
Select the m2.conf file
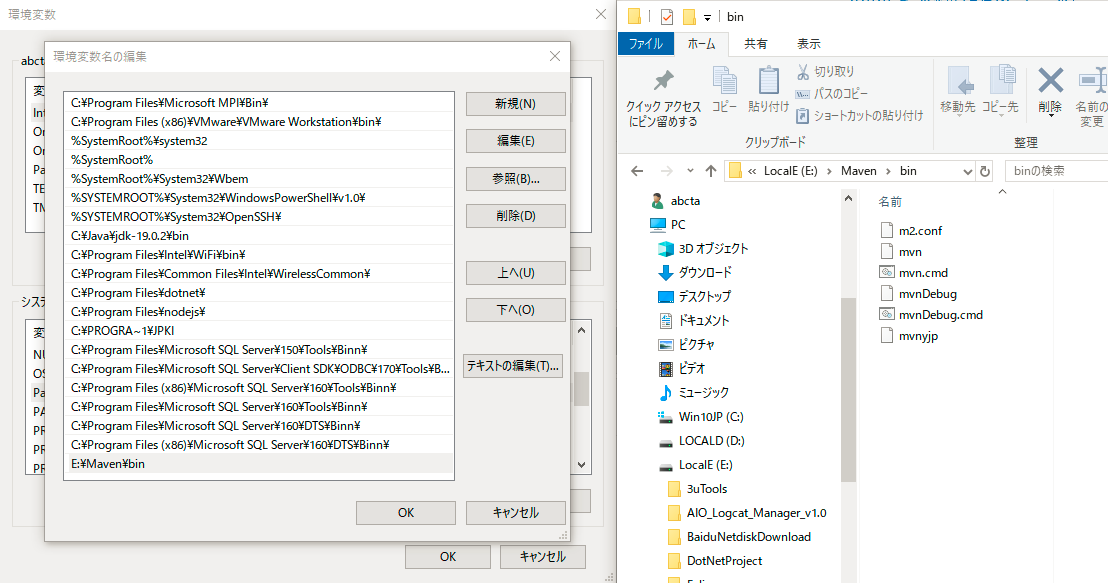(x=911, y=231)
